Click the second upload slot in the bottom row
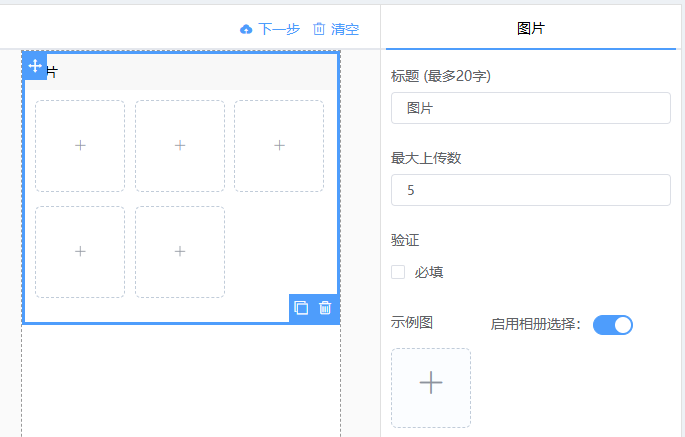 point(180,252)
